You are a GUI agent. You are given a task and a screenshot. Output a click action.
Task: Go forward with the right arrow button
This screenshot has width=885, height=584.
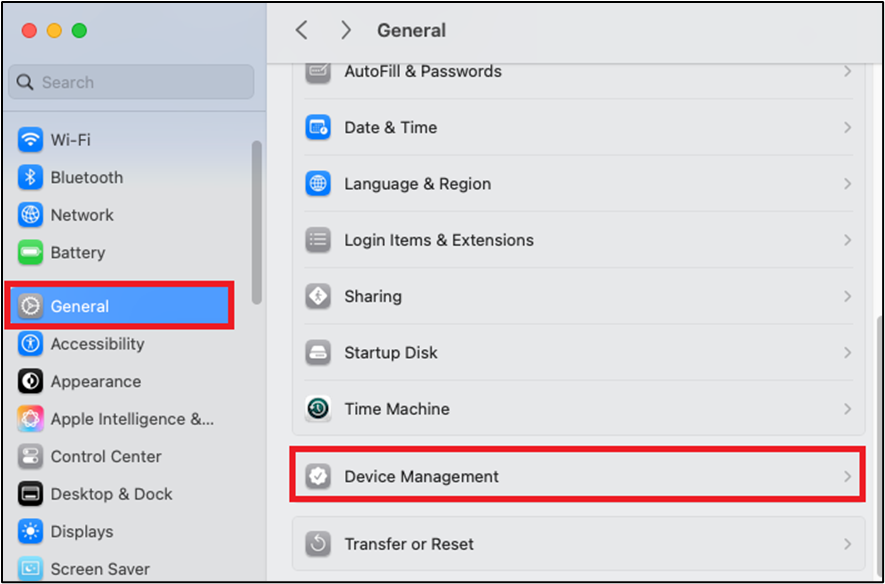(x=346, y=30)
